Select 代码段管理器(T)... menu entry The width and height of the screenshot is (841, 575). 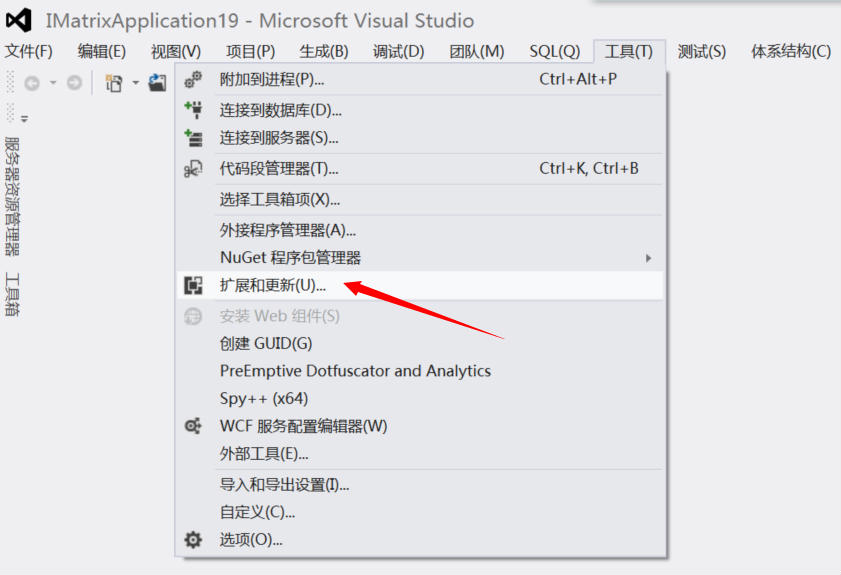click(421, 169)
